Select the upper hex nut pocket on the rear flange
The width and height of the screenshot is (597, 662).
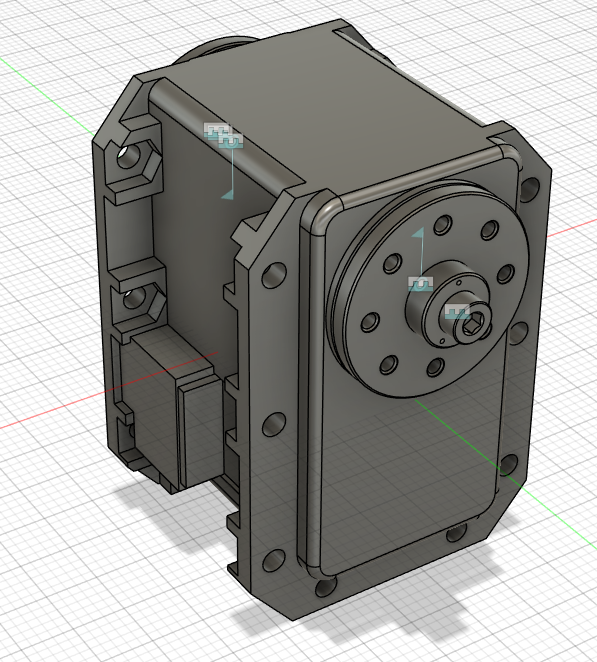point(134,161)
